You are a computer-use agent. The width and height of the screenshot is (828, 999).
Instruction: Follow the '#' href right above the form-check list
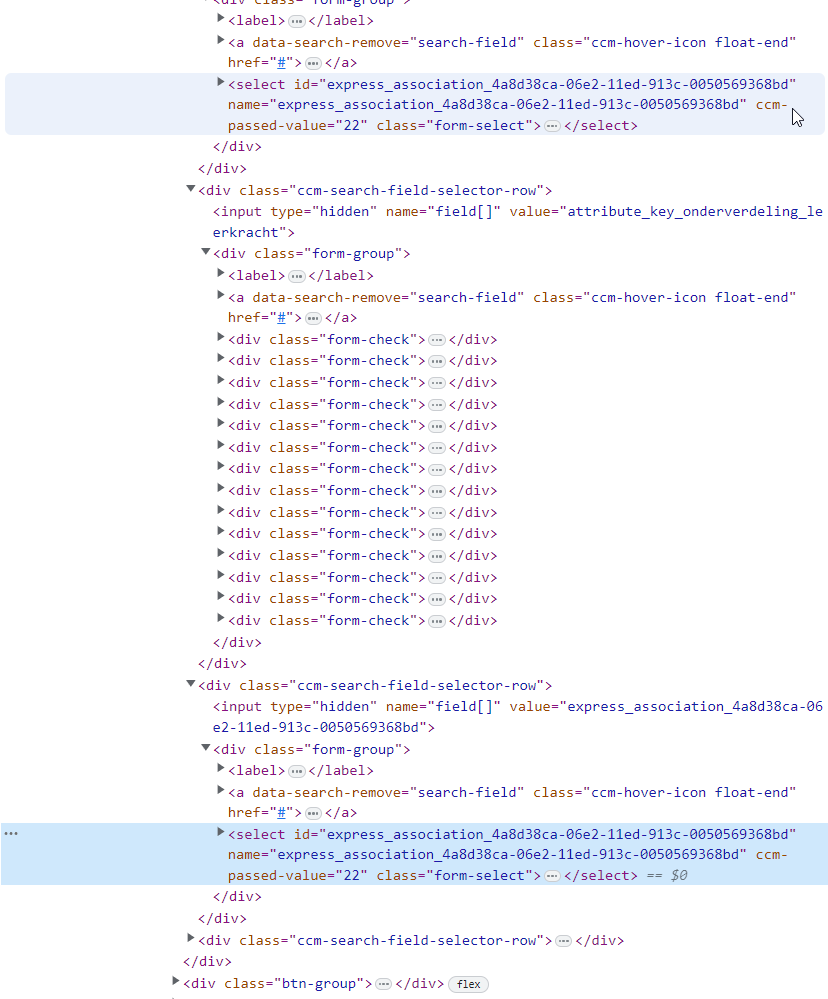coord(282,317)
